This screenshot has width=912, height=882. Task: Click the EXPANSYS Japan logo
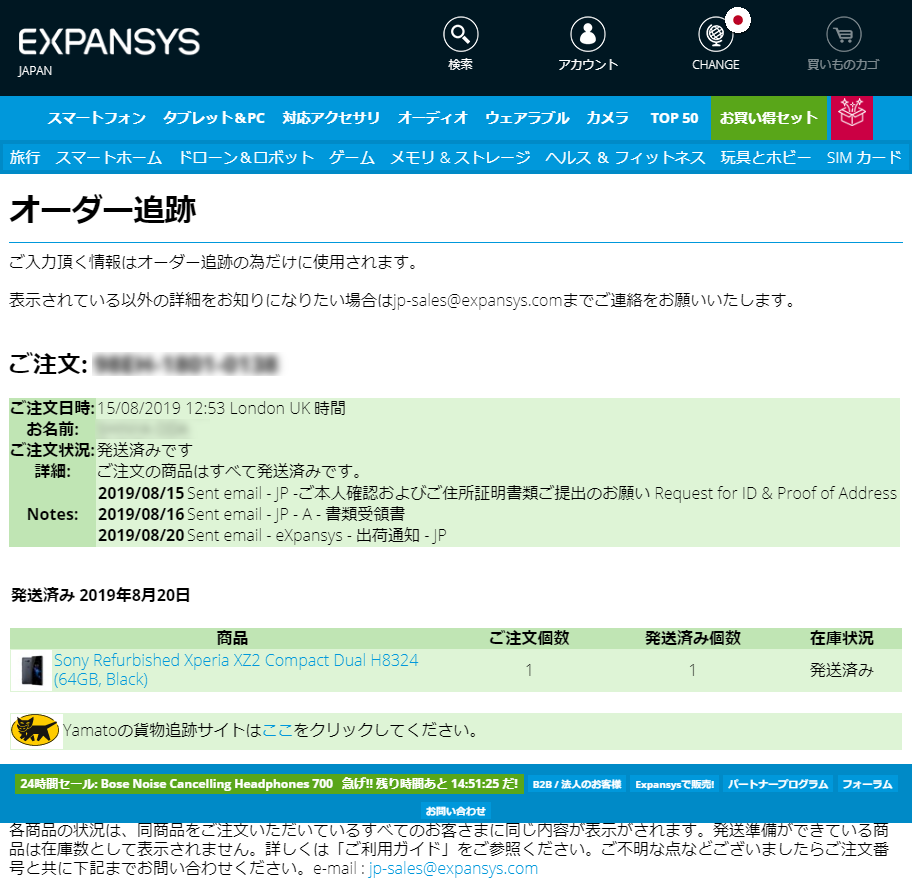point(109,51)
